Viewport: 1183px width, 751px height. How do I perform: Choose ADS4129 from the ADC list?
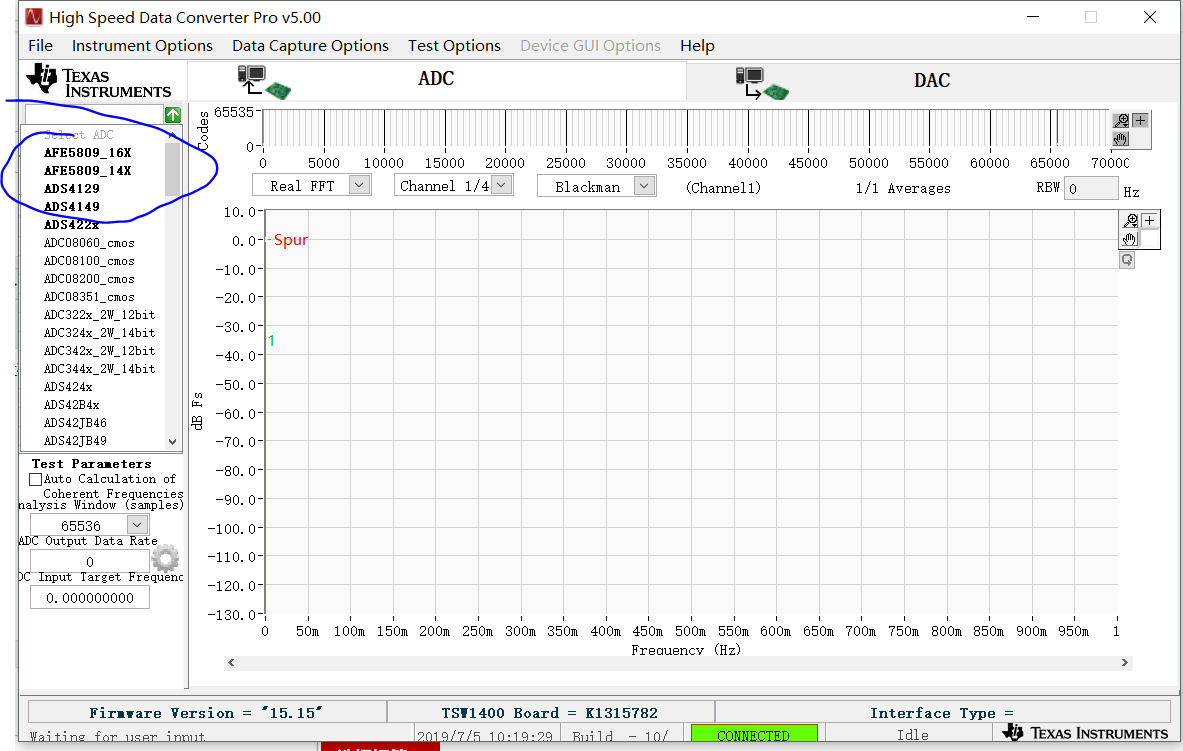click(72, 189)
